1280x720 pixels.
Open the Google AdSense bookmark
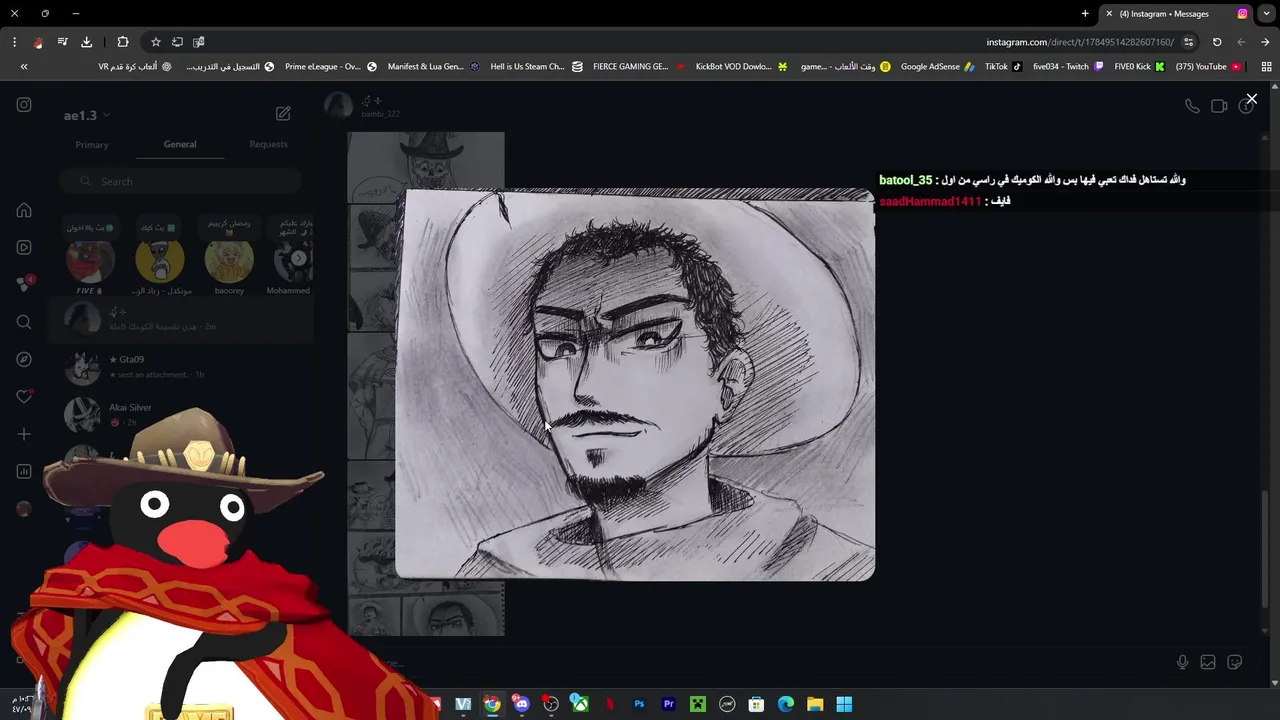click(x=937, y=67)
